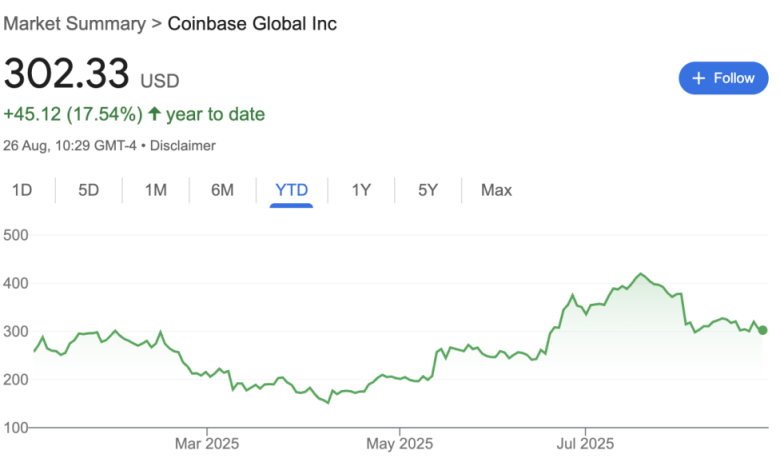Show the Max range chart
The height and width of the screenshot is (470, 780).
(x=496, y=190)
